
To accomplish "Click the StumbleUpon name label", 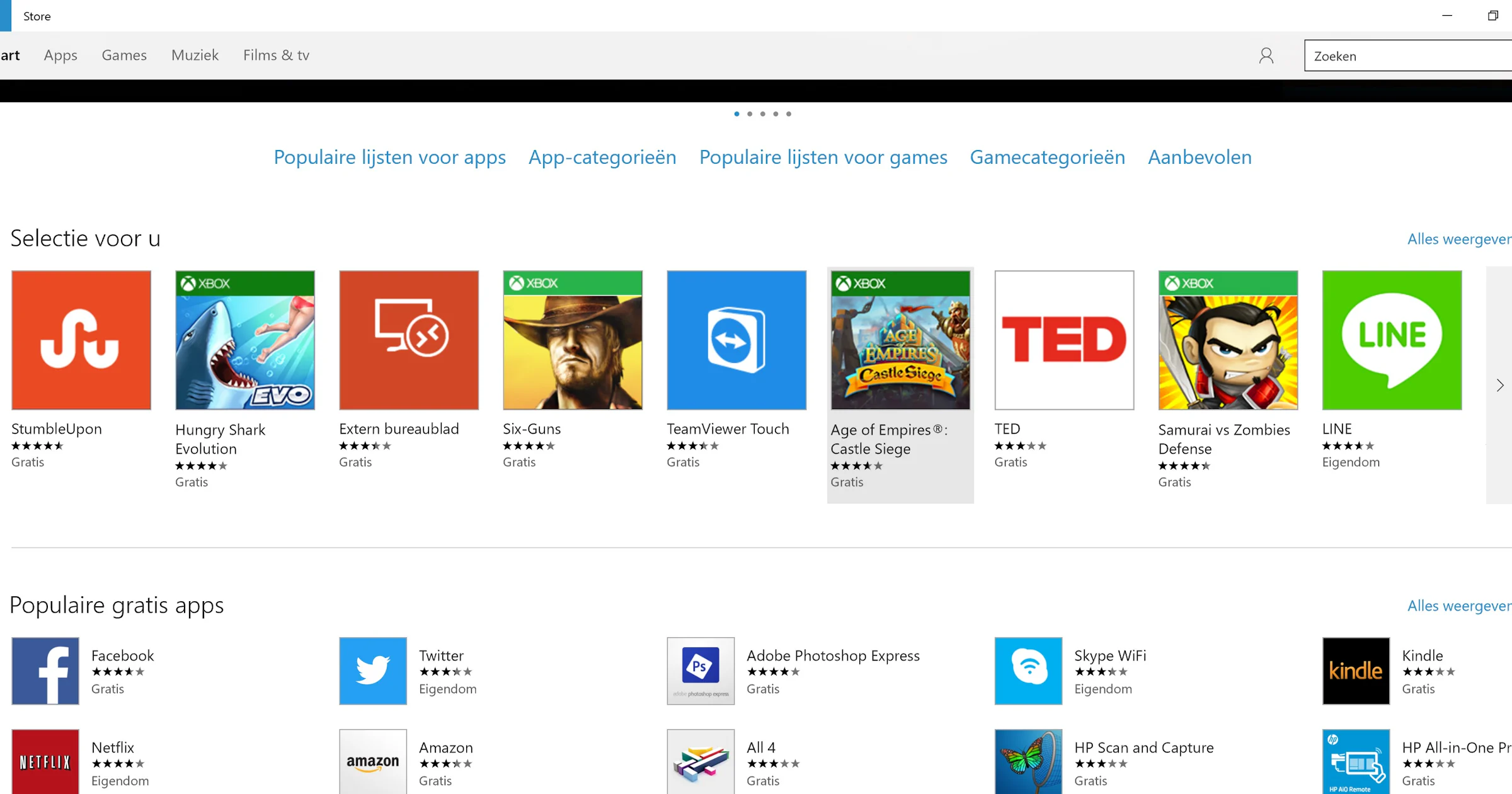I will tap(57, 429).
